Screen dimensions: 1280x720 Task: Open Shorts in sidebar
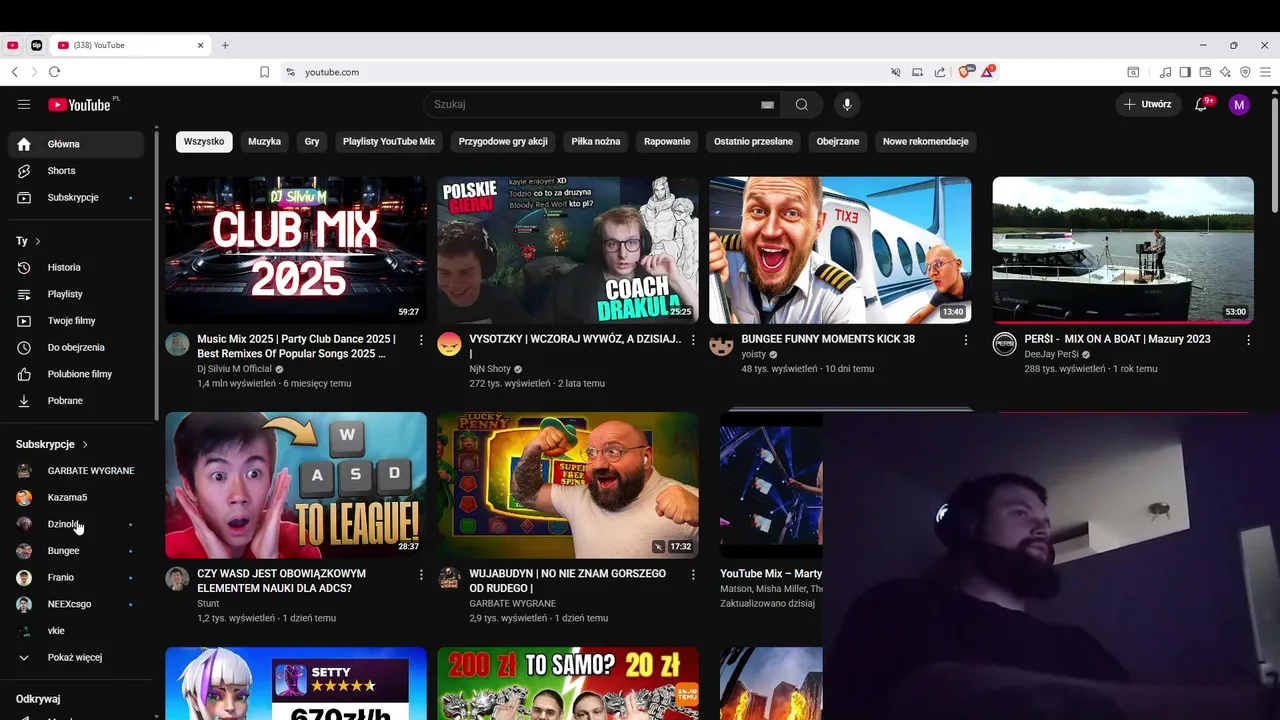pyautogui.click(x=76, y=171)
